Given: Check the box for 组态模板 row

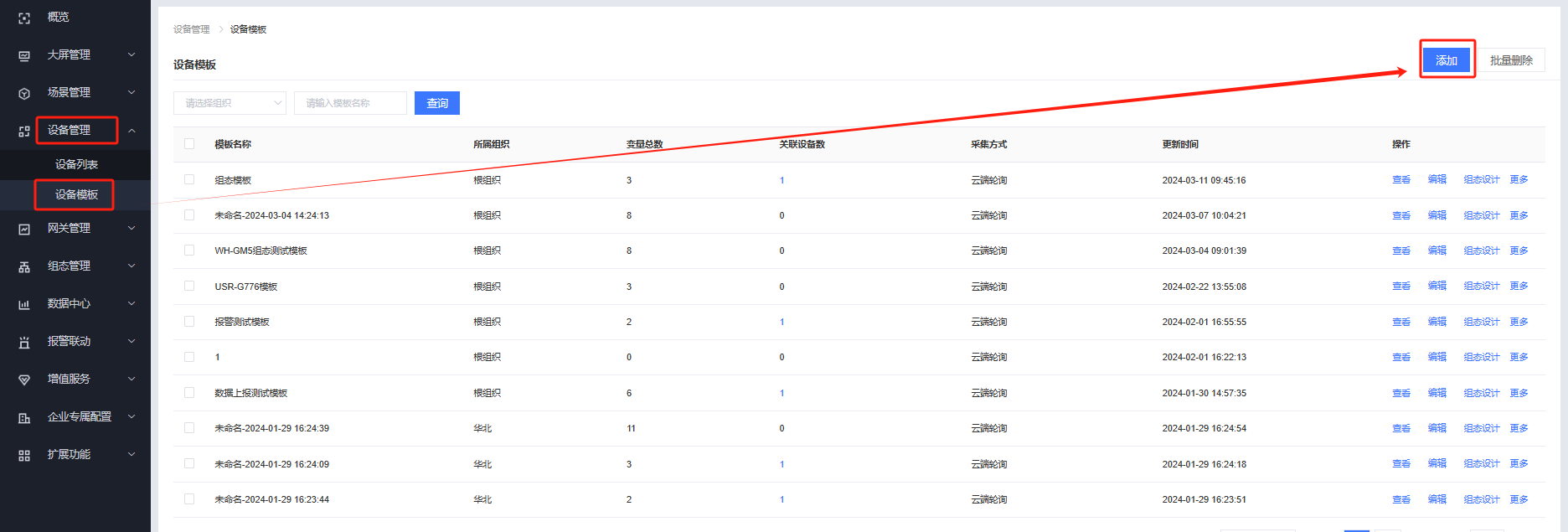Looking at the screenshot, I should pos(189,179).
